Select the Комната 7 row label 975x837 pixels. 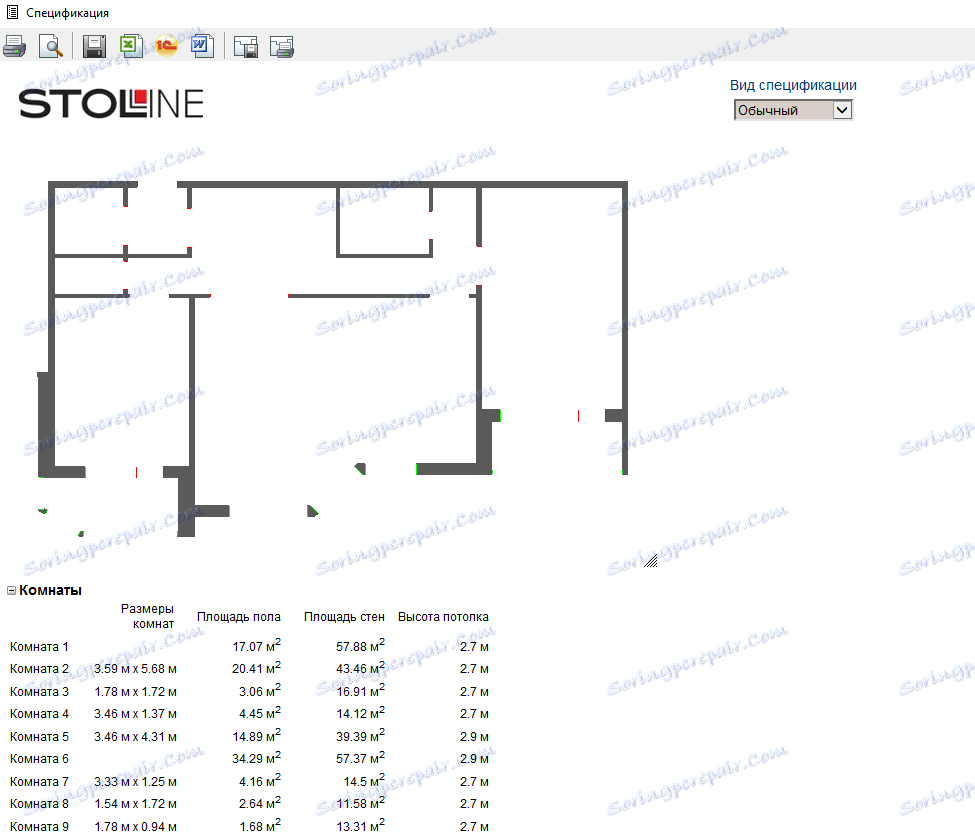coord(39,782)
